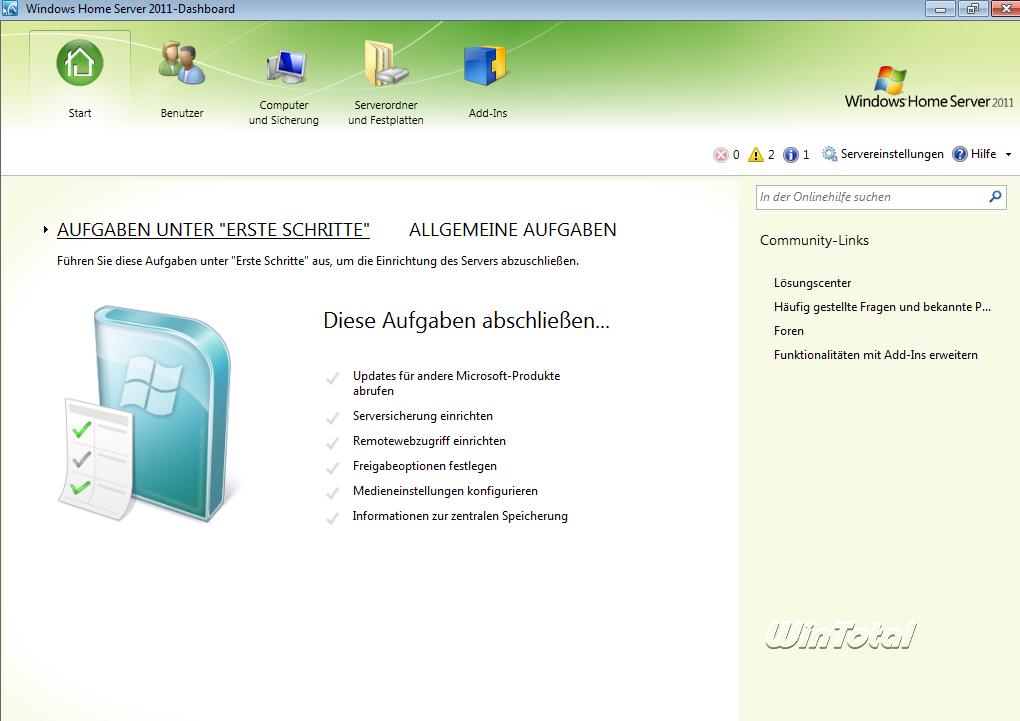1020x721 pixels.
Task: Open Freigabeoptionen festlegen task
Action: pyautogui.click(x=425, y=466)
